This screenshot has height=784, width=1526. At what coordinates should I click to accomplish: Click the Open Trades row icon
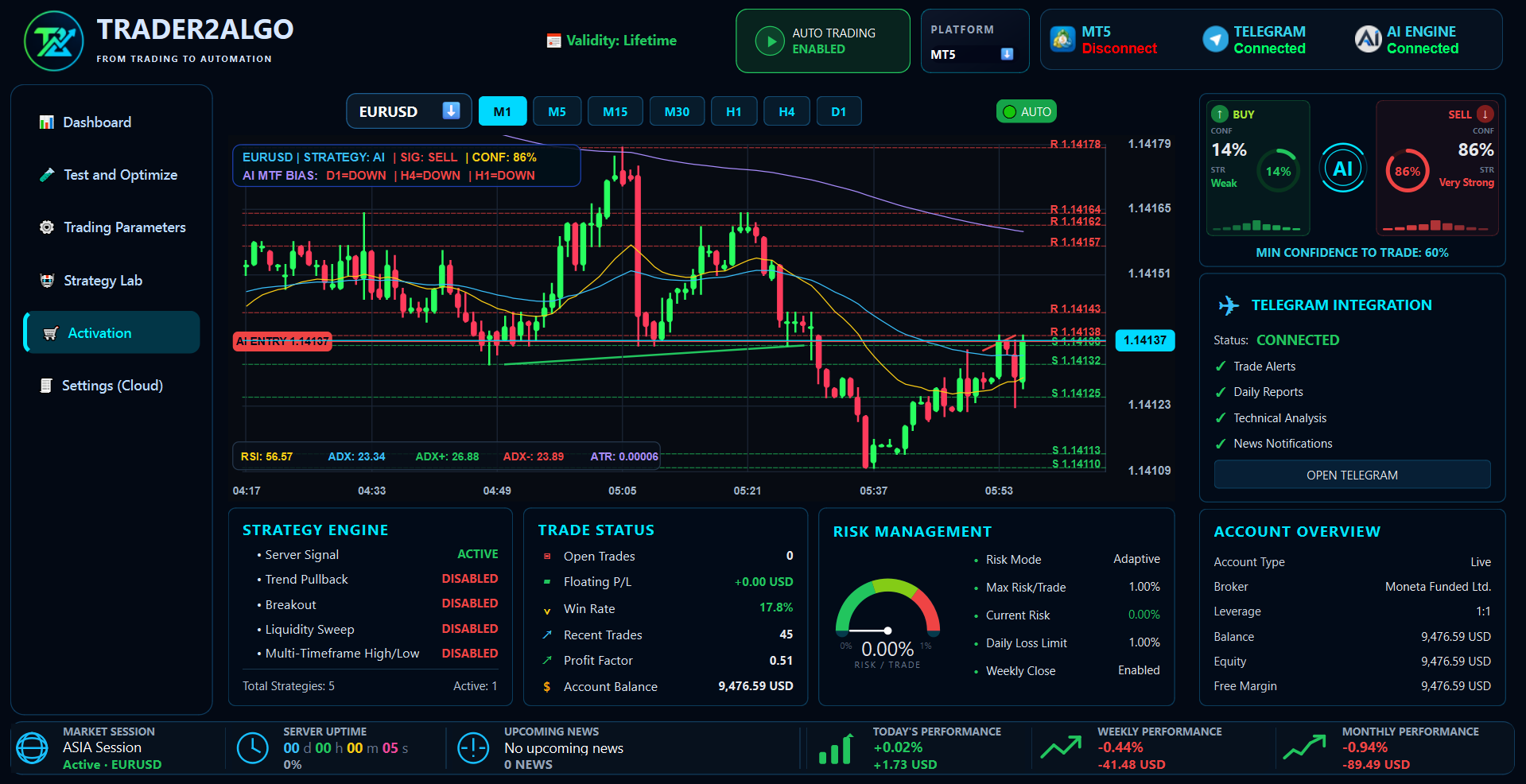coord(546,557)
